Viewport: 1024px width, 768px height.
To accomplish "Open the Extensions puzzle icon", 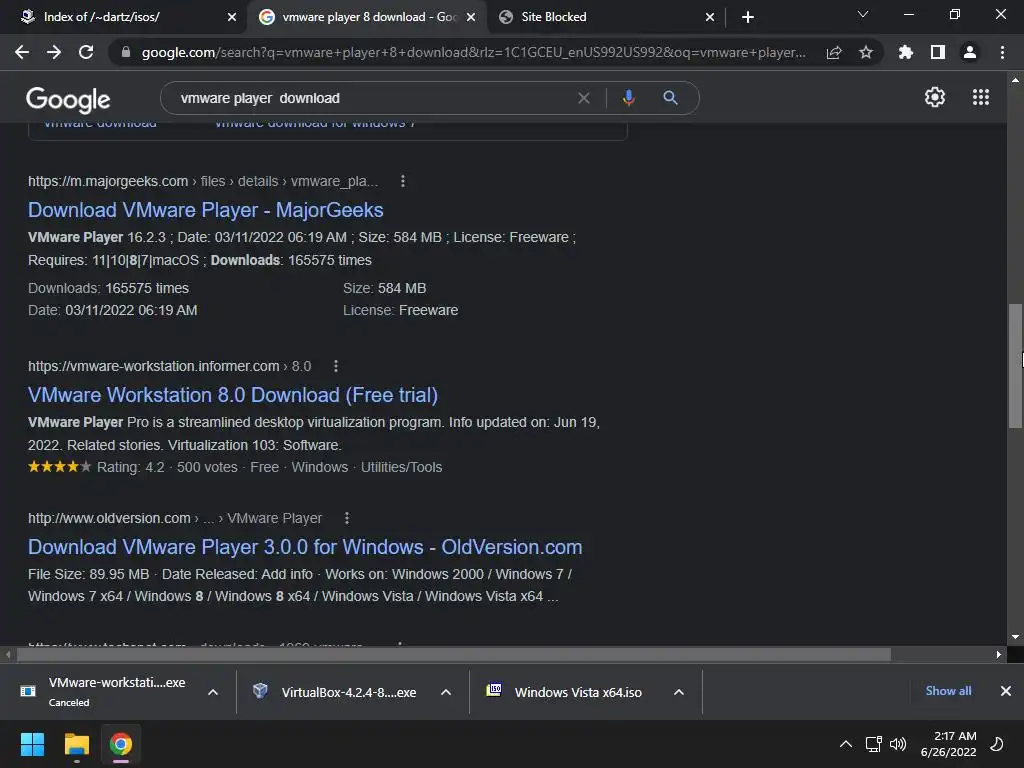I will (x=905, y=52).
